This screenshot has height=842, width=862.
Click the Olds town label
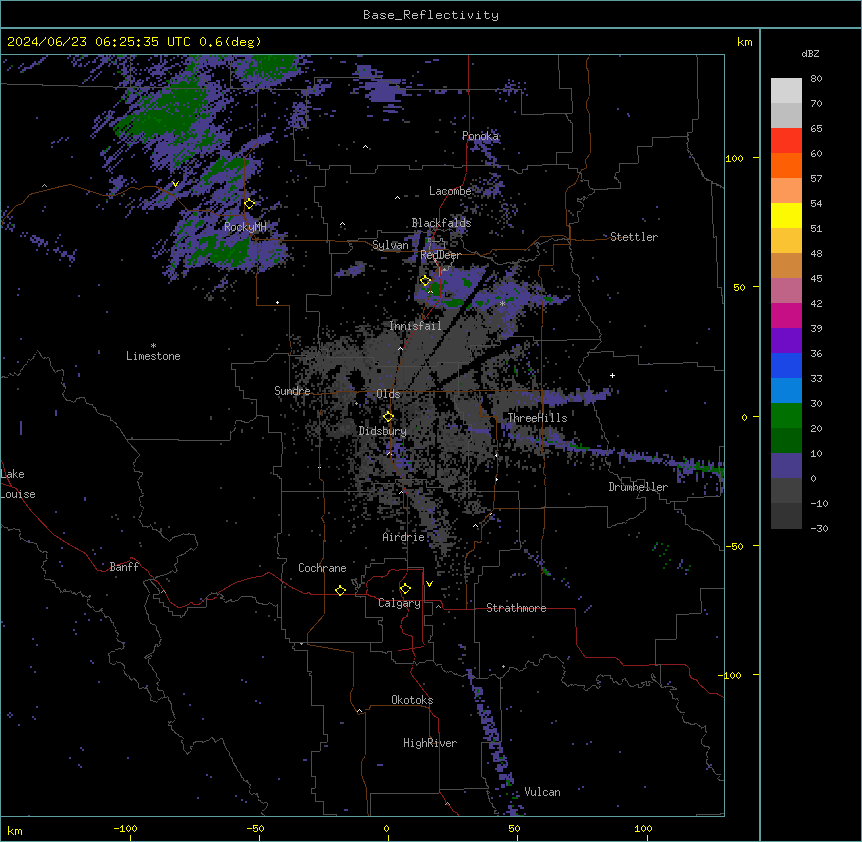[x=388, y=394]
